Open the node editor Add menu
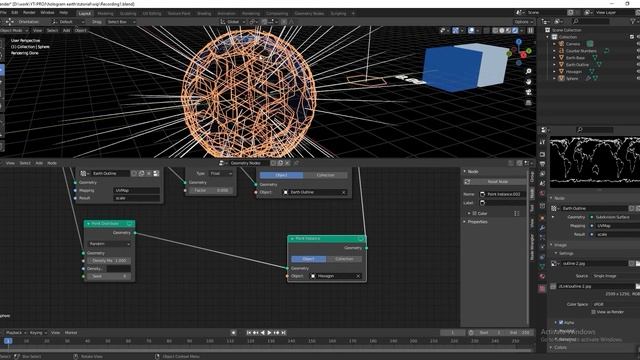 tap(39, 163)
